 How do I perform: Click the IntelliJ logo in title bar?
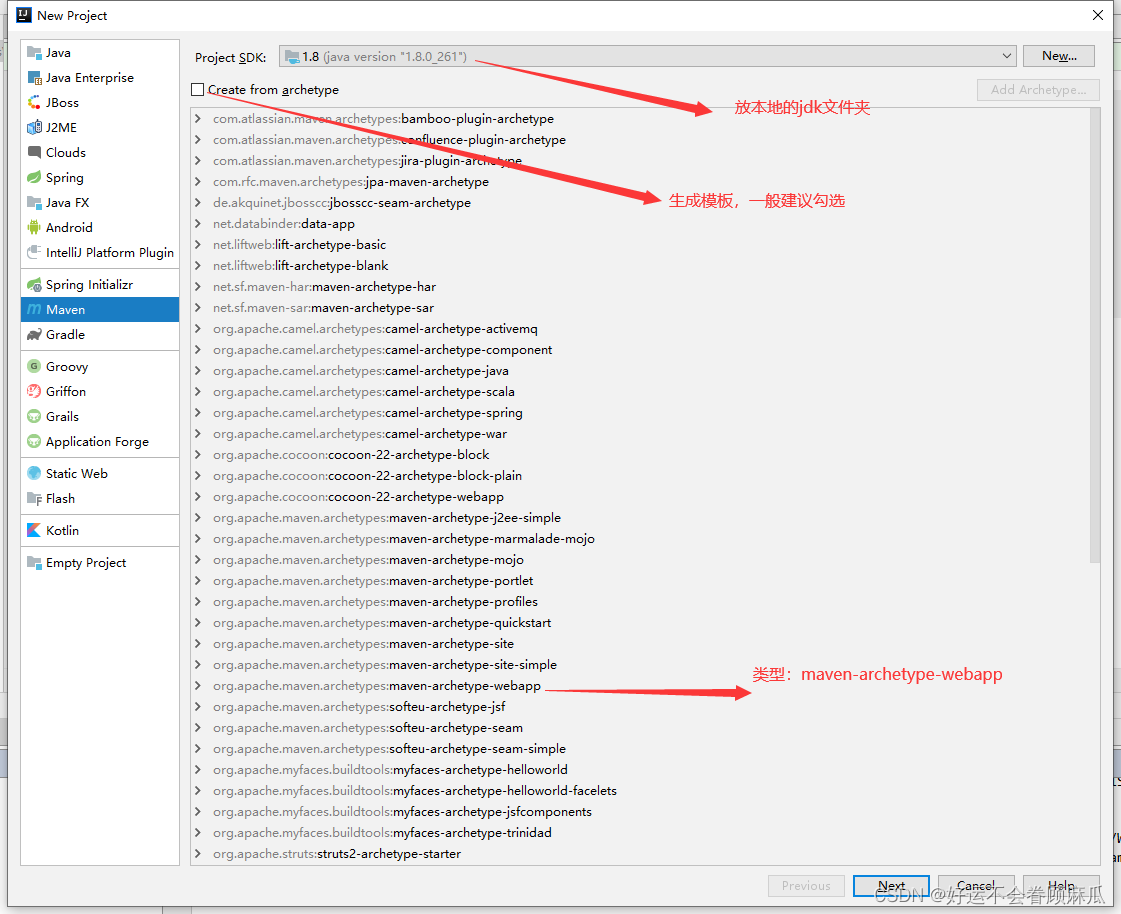(24, 15)
